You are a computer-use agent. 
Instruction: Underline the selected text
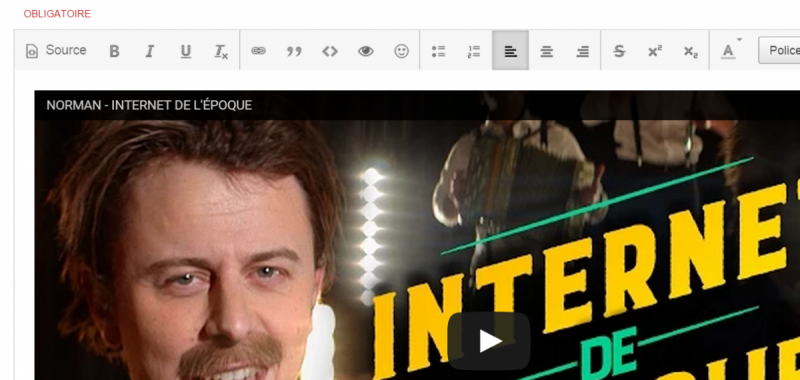click(x=186, y=50)
